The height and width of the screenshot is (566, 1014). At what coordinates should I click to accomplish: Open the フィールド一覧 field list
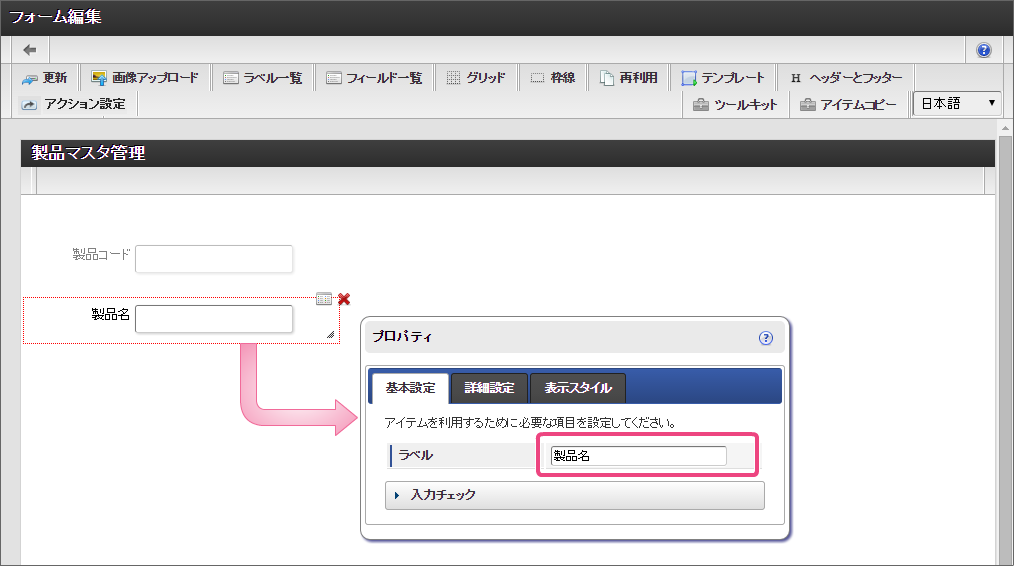[374, 78]
